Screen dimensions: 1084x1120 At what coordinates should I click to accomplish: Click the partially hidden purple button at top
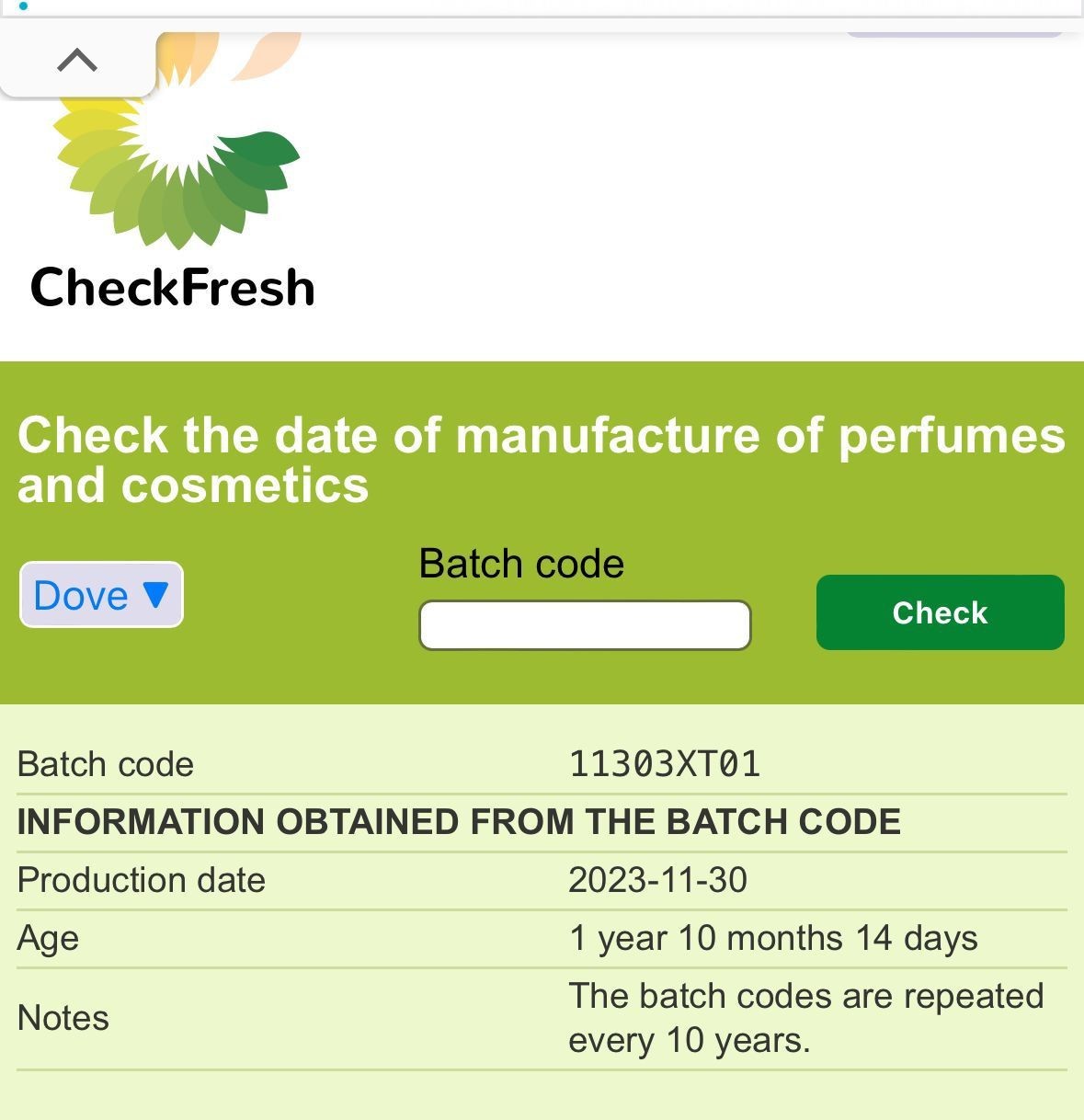(953, 32)
